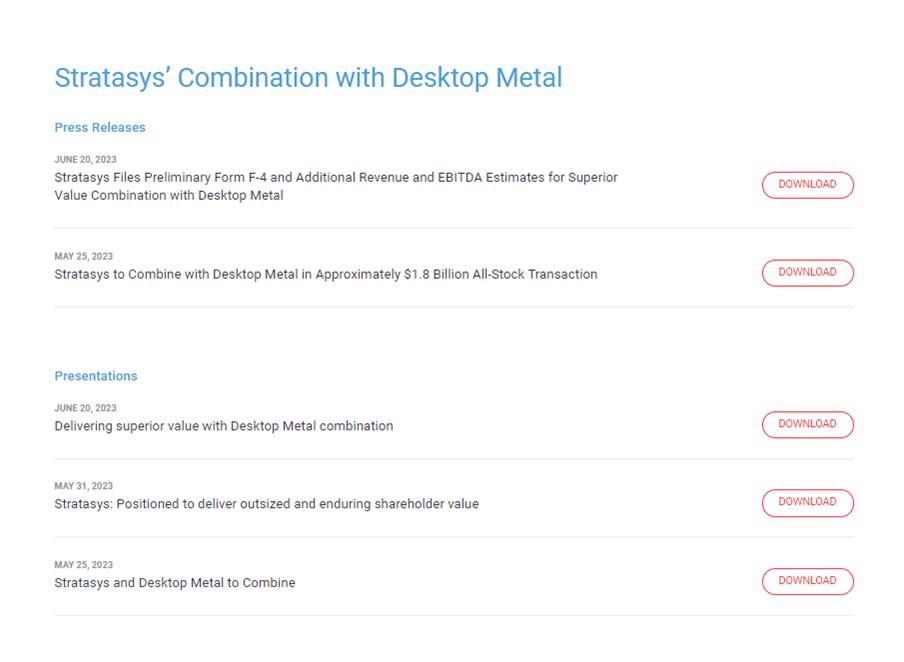This screenshot has width=904, height=662.
Task: Click the June 20, 2023 date under Press Releases
Action: click(x=85, y=159)
